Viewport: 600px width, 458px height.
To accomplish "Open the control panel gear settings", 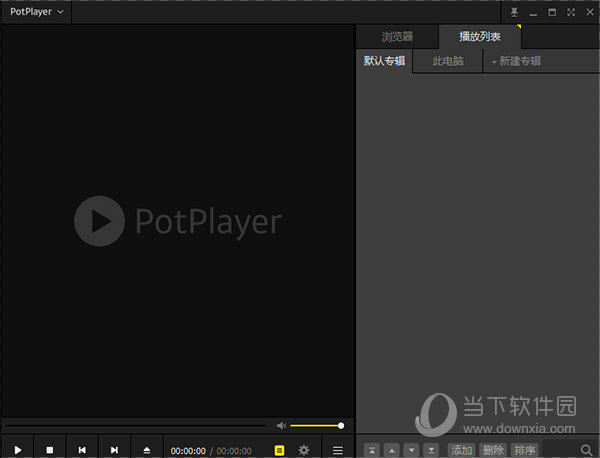I will (304, 450).
